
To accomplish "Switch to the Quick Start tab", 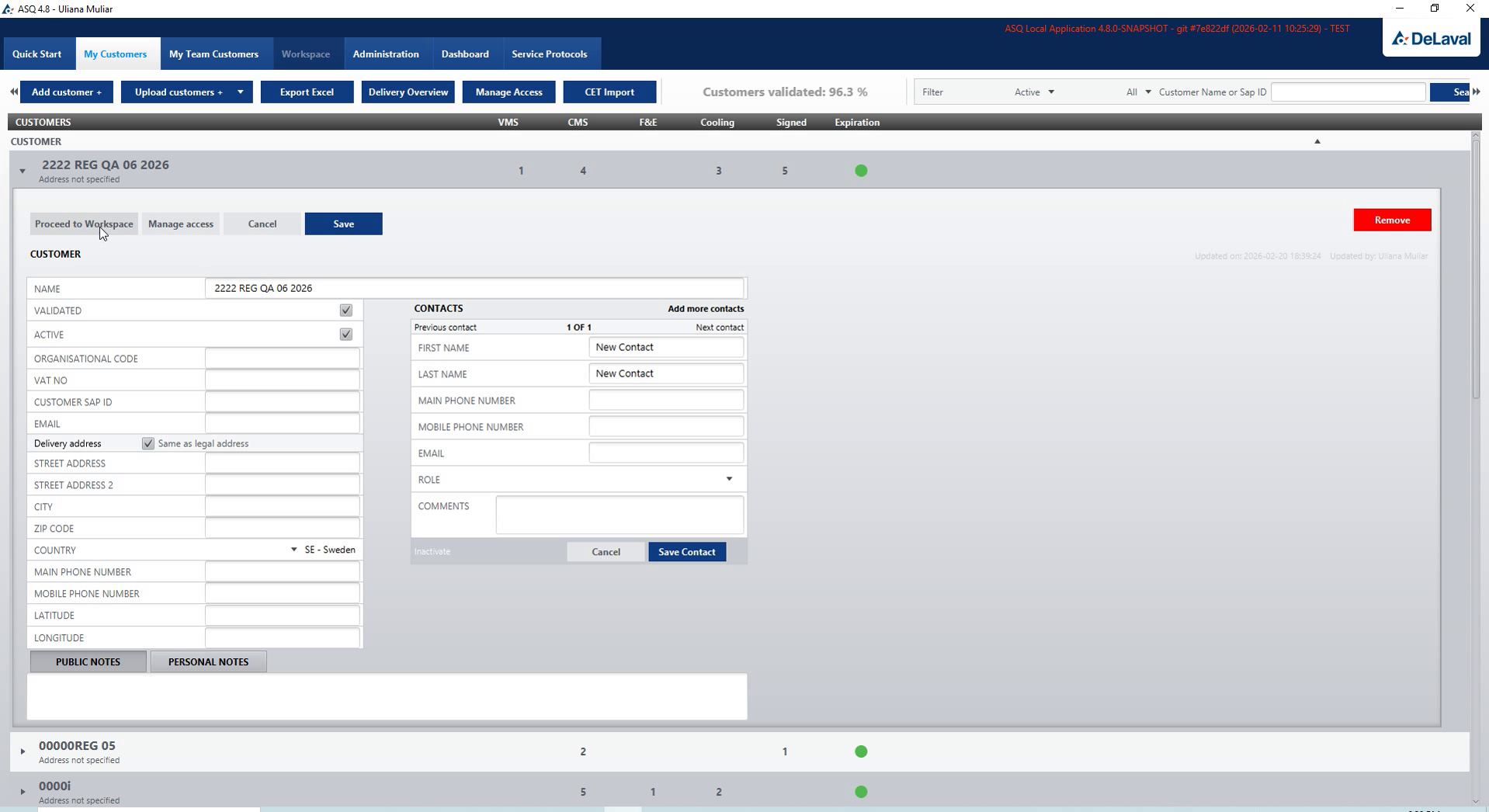I will (36, 54).
